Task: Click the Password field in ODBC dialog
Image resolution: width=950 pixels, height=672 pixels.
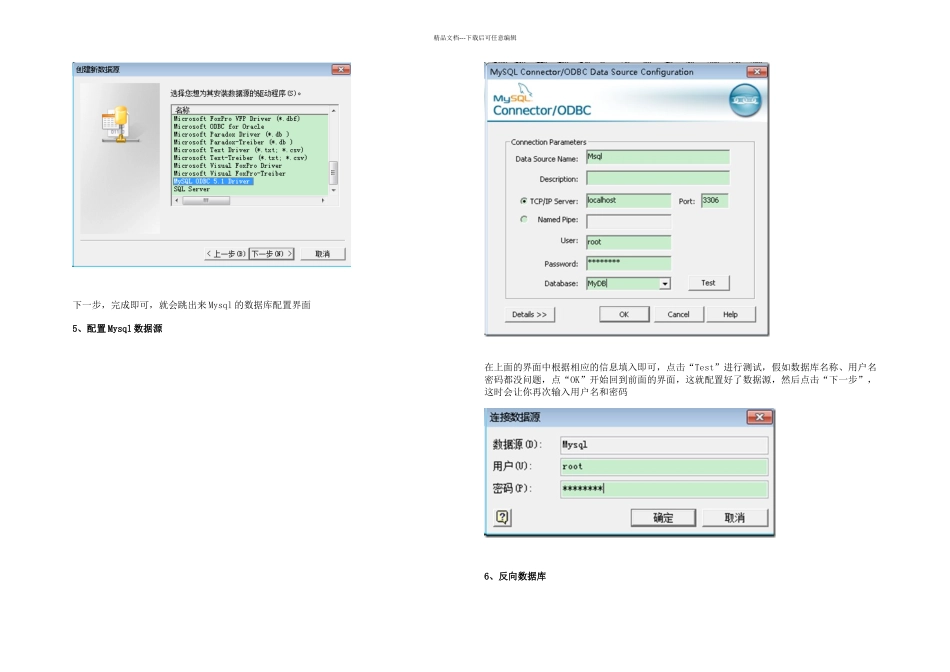Action: point(628,262)
